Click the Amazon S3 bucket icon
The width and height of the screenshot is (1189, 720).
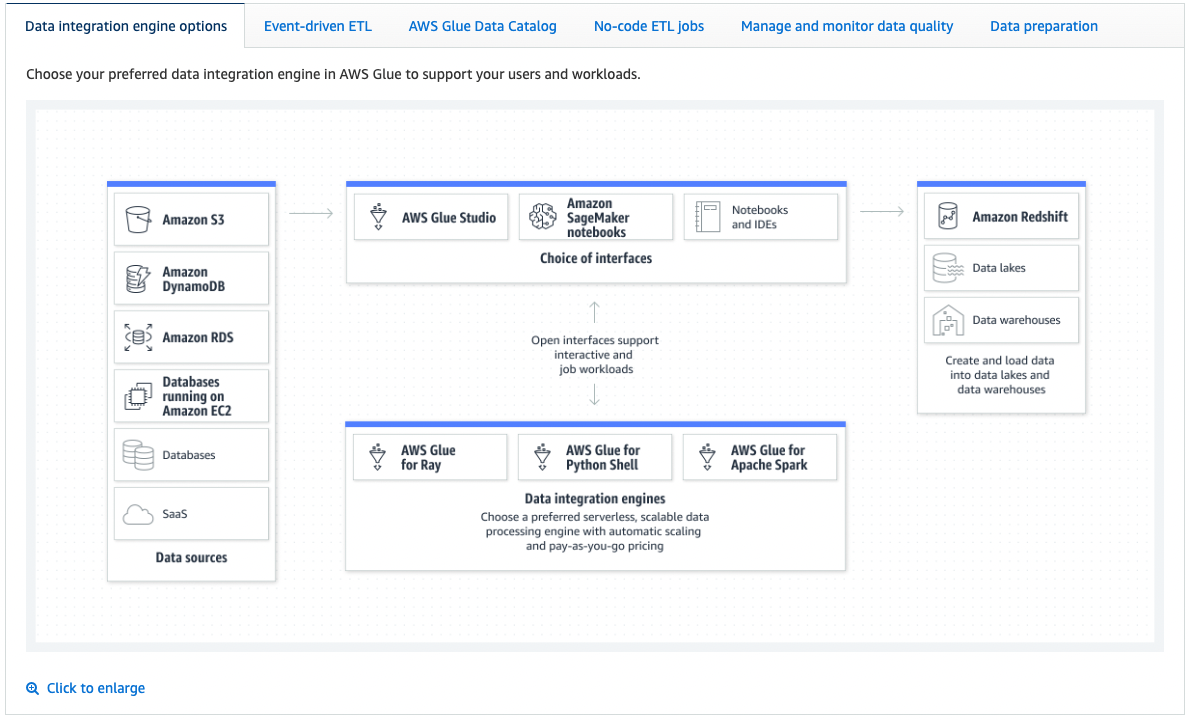click(138, 220)
